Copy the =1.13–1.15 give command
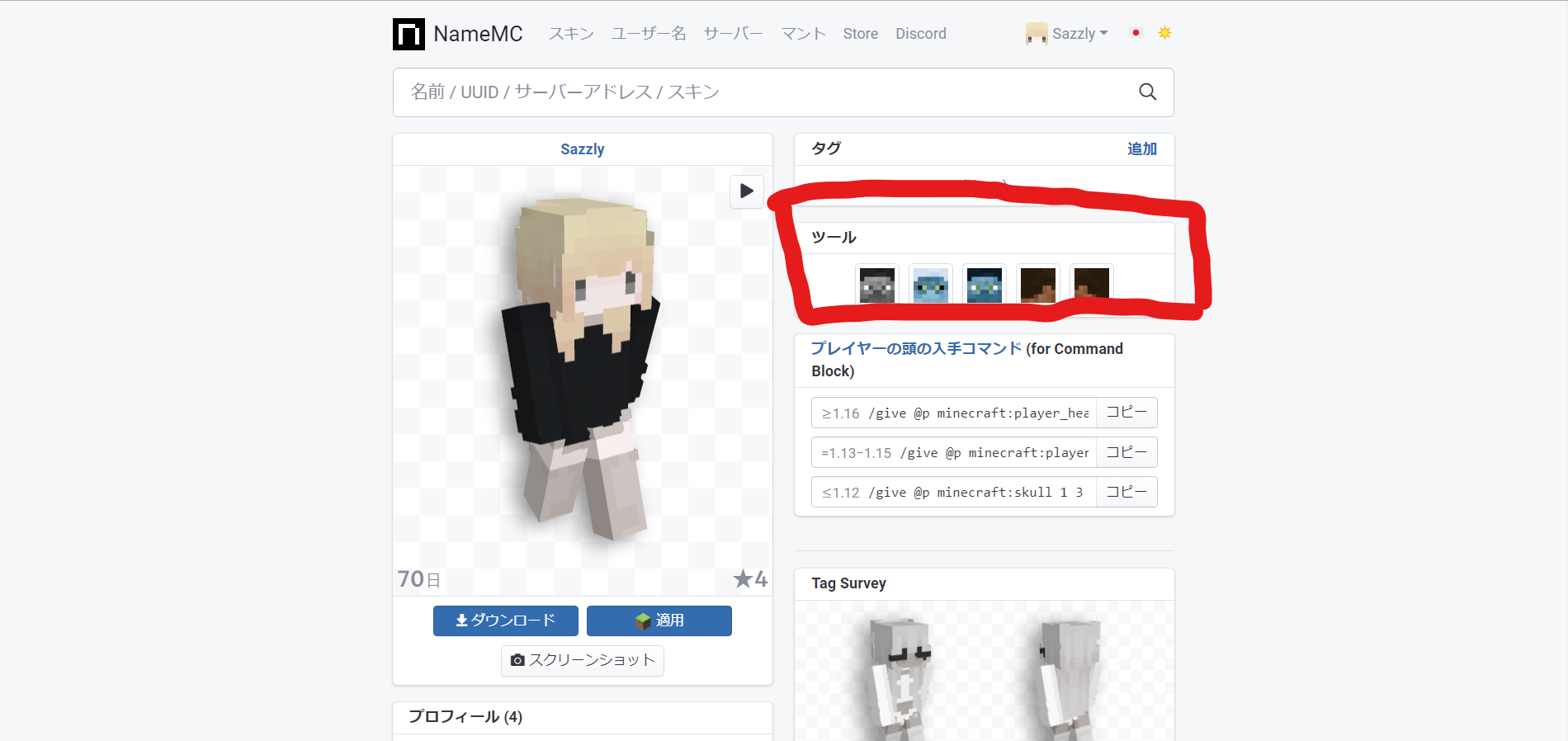 coord(1126,452)
